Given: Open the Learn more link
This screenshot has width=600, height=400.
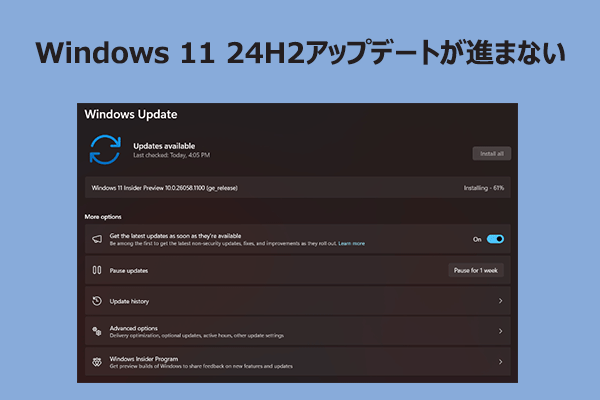Looking at the screenshot, I should [351, 243].
